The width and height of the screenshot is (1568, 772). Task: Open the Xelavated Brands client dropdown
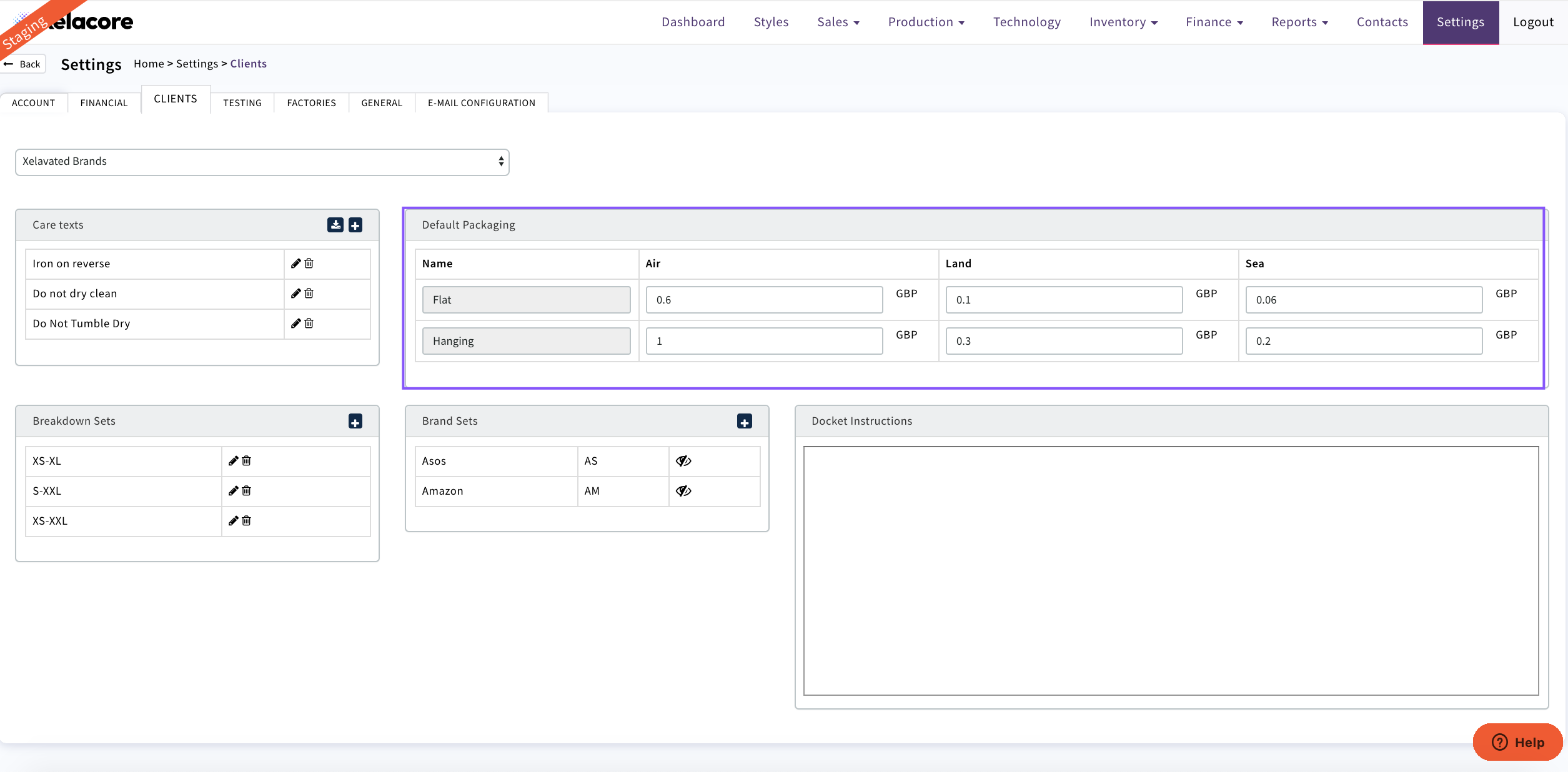[x=262, y=162]
